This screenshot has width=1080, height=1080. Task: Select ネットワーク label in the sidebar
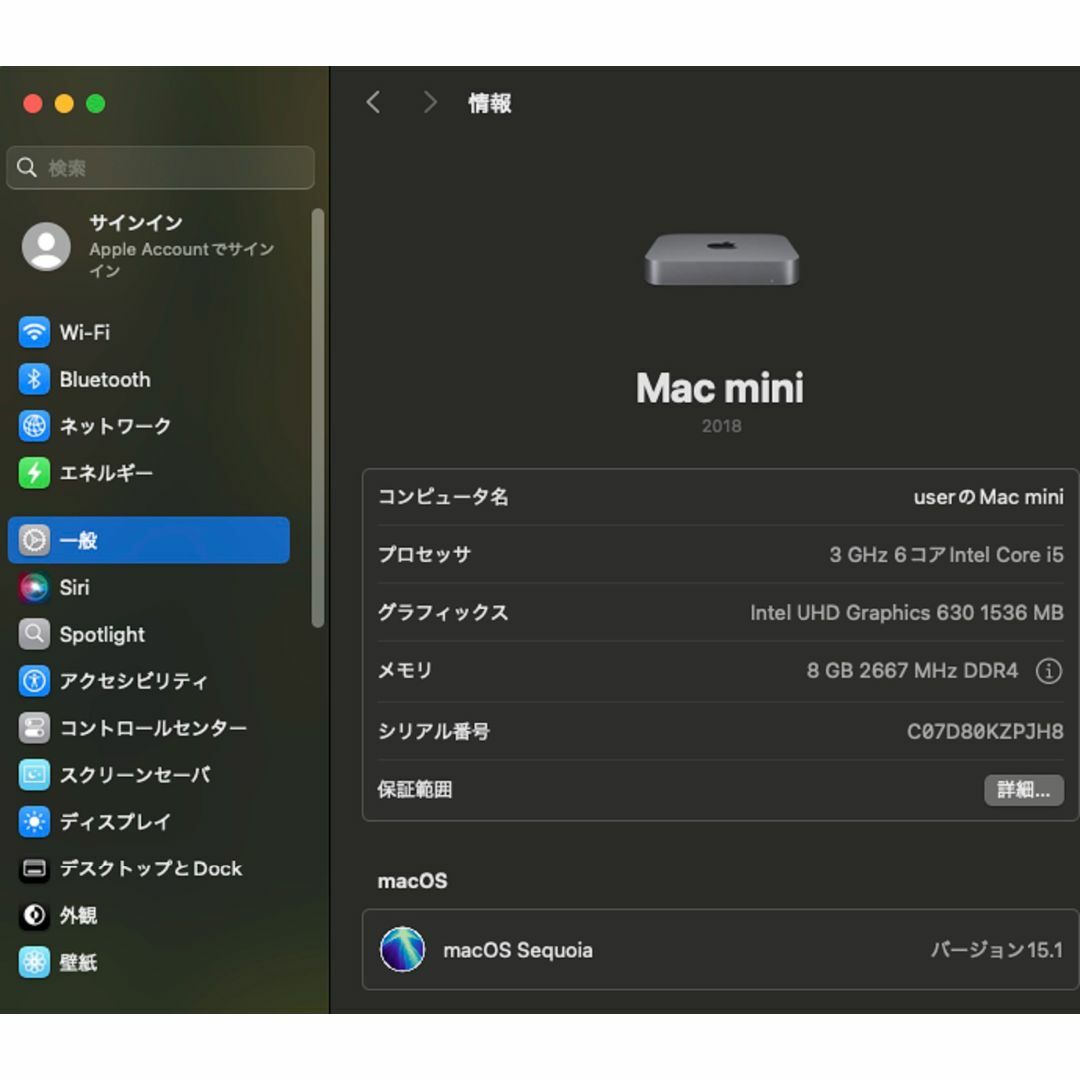[115, 426]
